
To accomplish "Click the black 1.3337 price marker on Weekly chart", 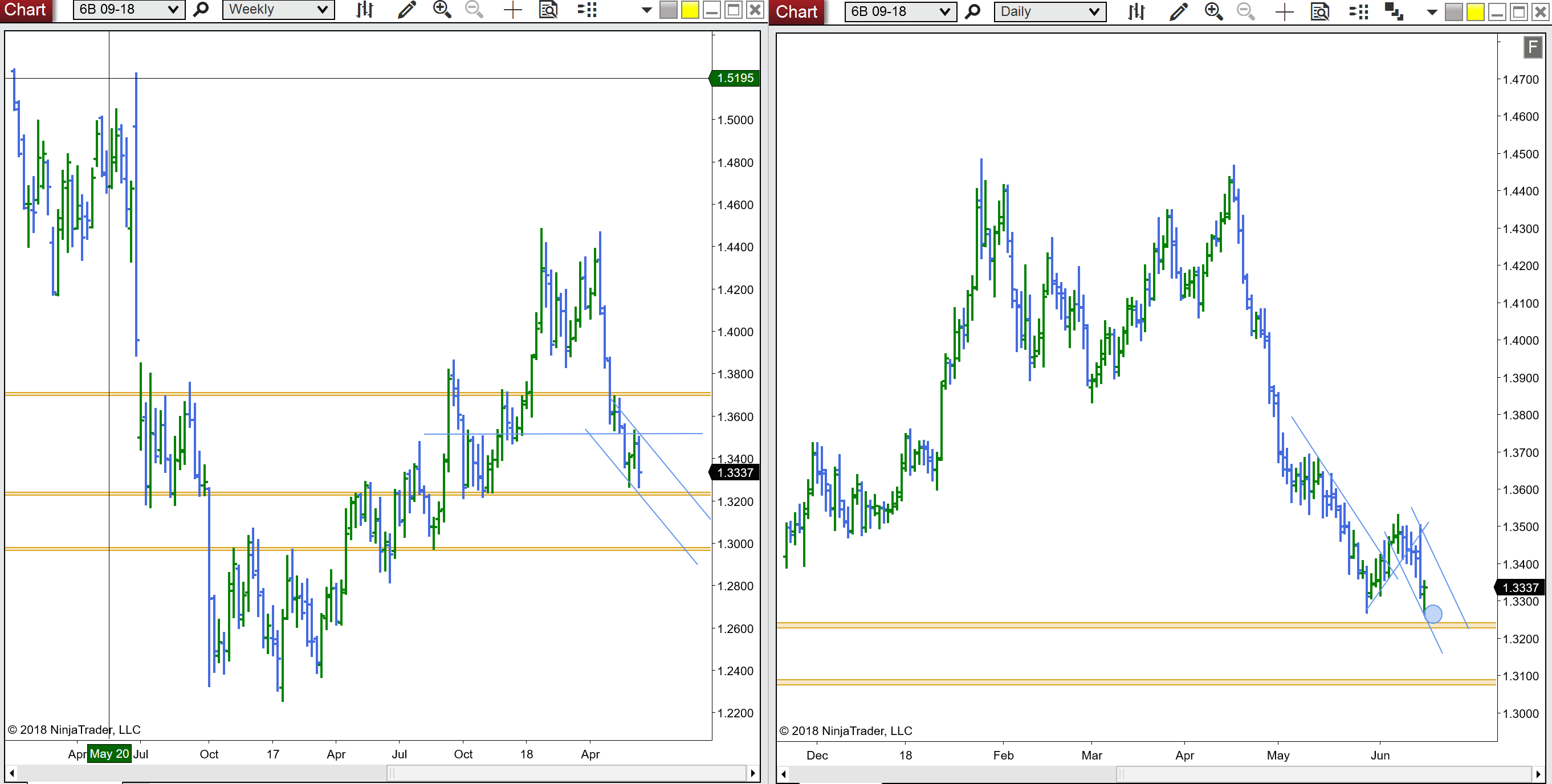I will point(735,473).
